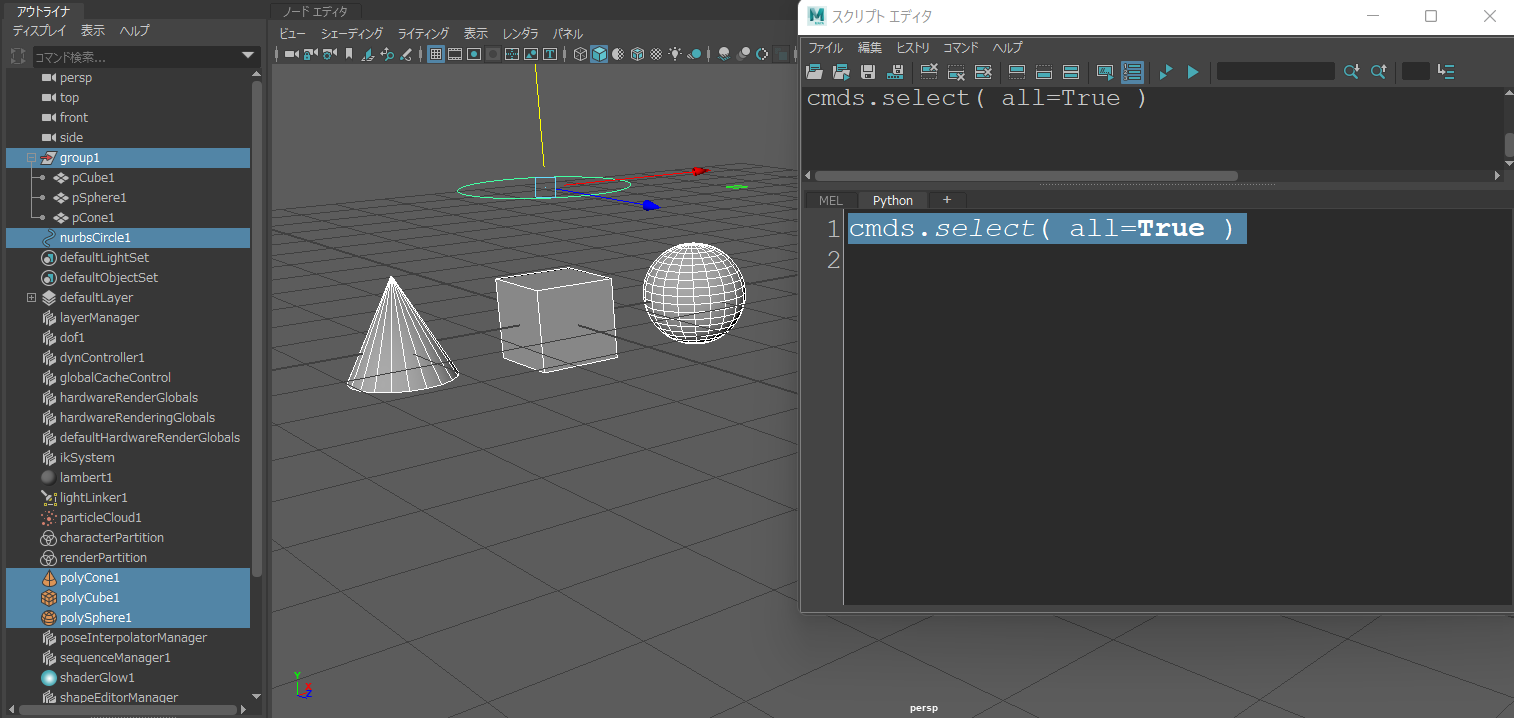The image size is (1514, 718).
Task: Open the ヒストリ menu in Script Editor
Action: (x=912, y=48)
